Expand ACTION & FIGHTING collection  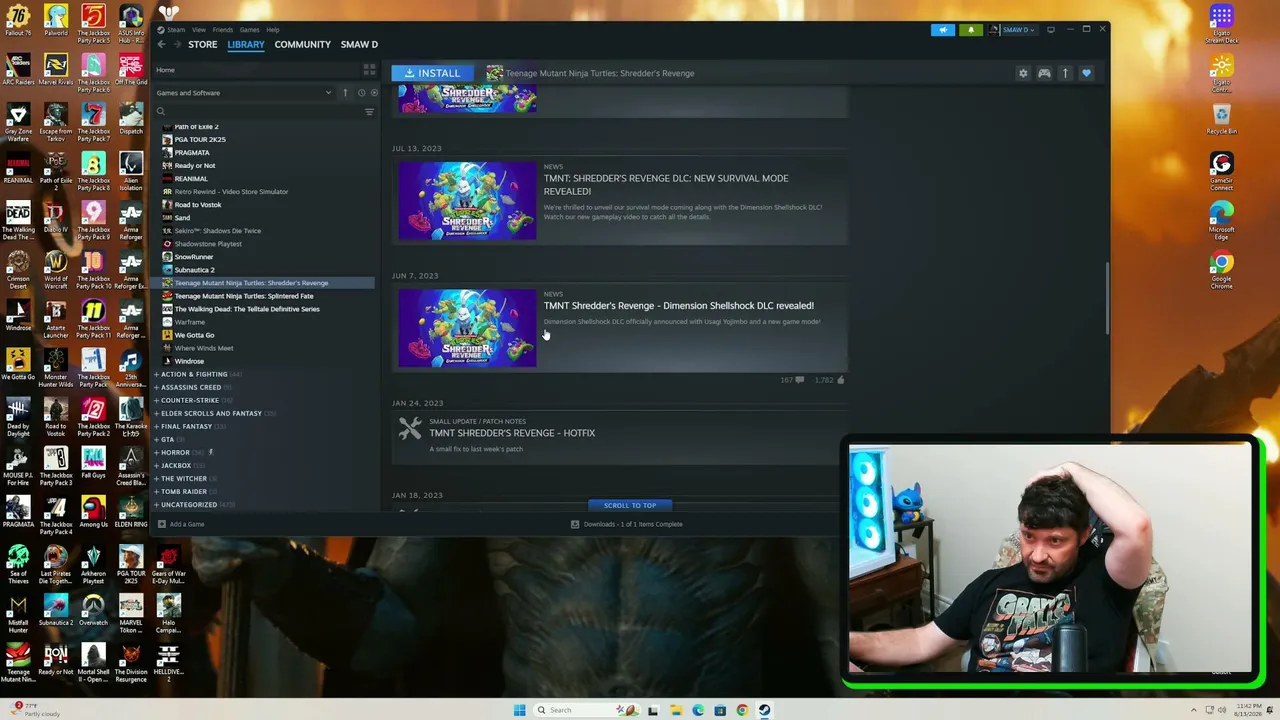point(194,374)
